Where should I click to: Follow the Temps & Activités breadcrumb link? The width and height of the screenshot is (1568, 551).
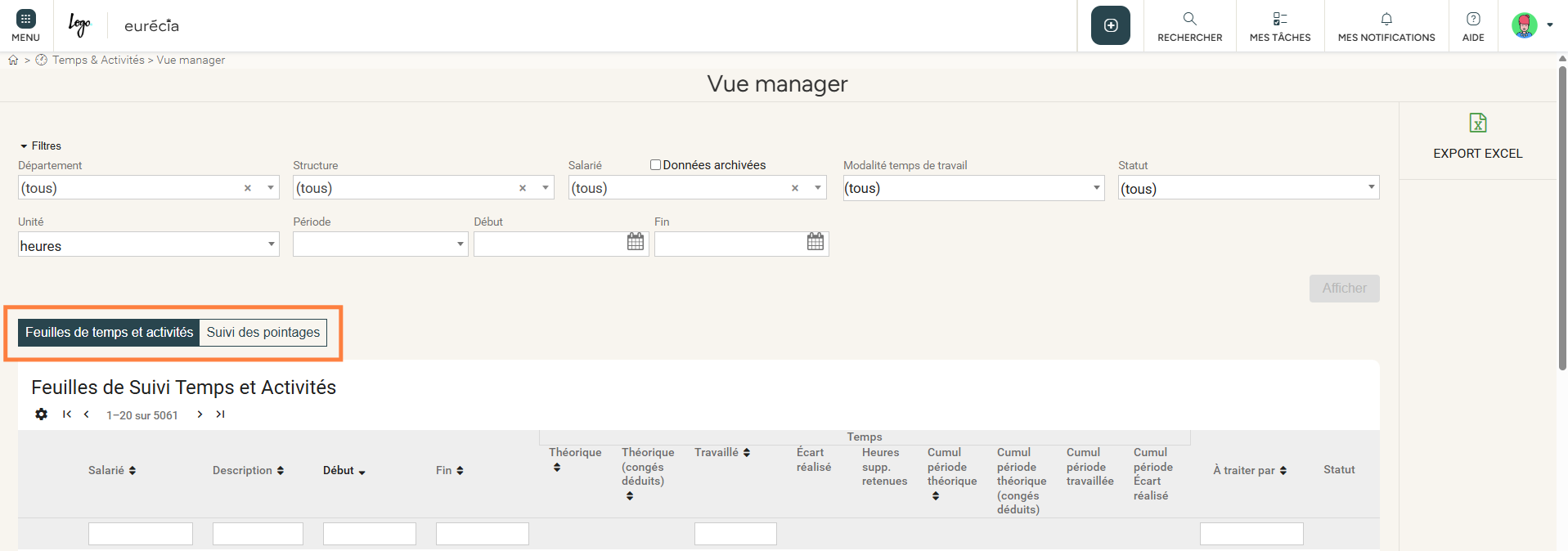98,60
